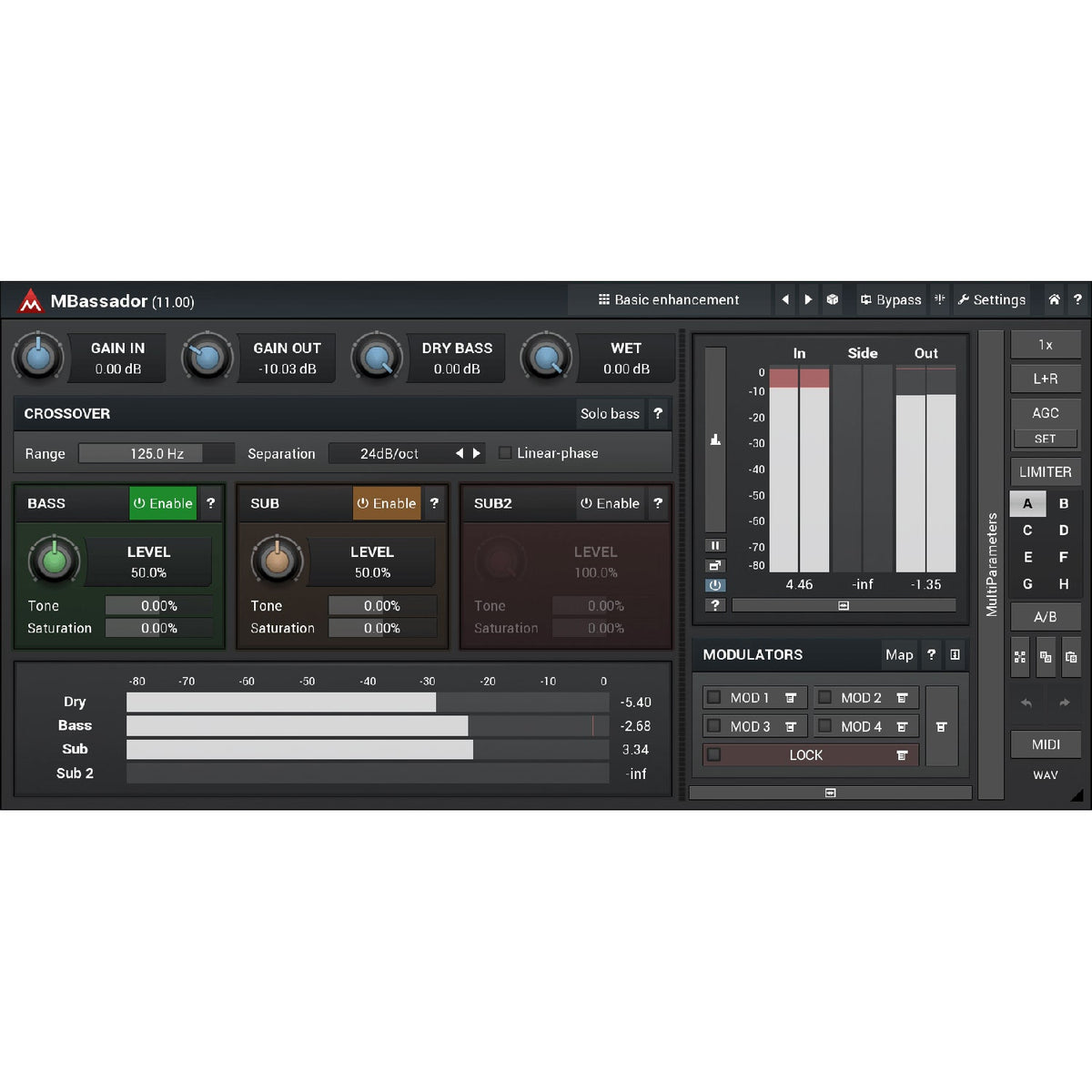This screenshot has width=1092, height=1092.
Task: Select preset slot G
Action: click(x=1027, y=584)
